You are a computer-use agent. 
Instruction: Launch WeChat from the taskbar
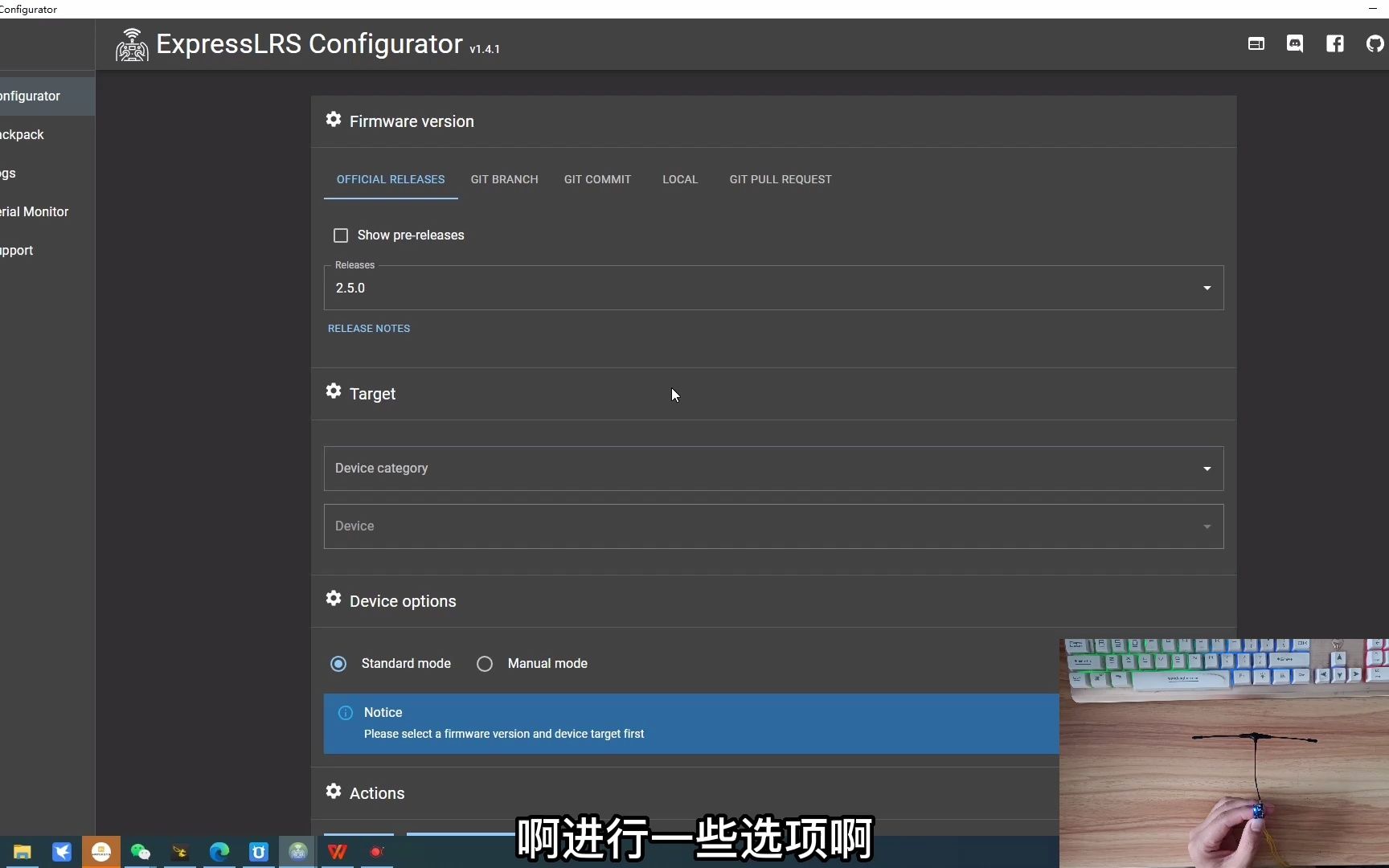point(140,852)
